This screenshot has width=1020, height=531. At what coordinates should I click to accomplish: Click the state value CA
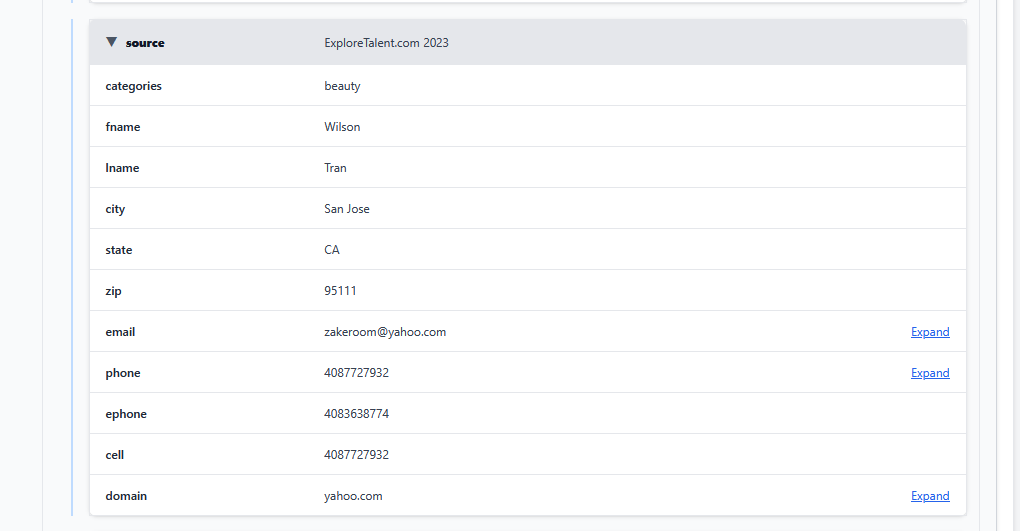click(x=332, y=250)
